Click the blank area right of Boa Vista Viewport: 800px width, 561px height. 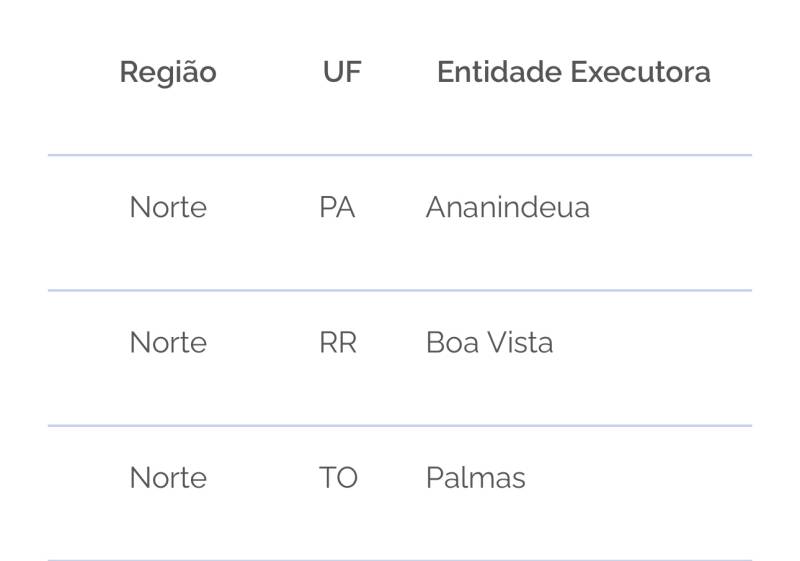tap(653, 343)
